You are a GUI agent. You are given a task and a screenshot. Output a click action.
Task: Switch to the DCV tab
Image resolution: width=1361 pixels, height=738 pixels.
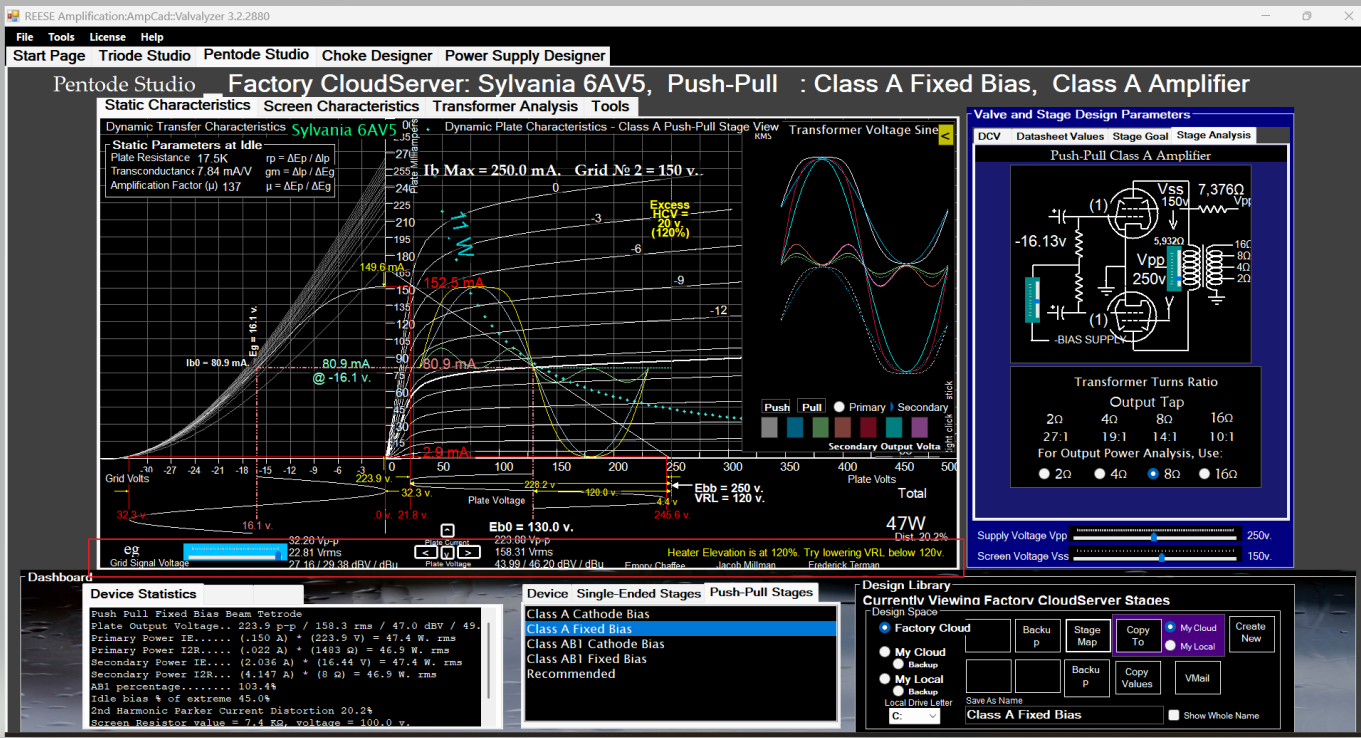pyautogui.click(x=989, y=136)
